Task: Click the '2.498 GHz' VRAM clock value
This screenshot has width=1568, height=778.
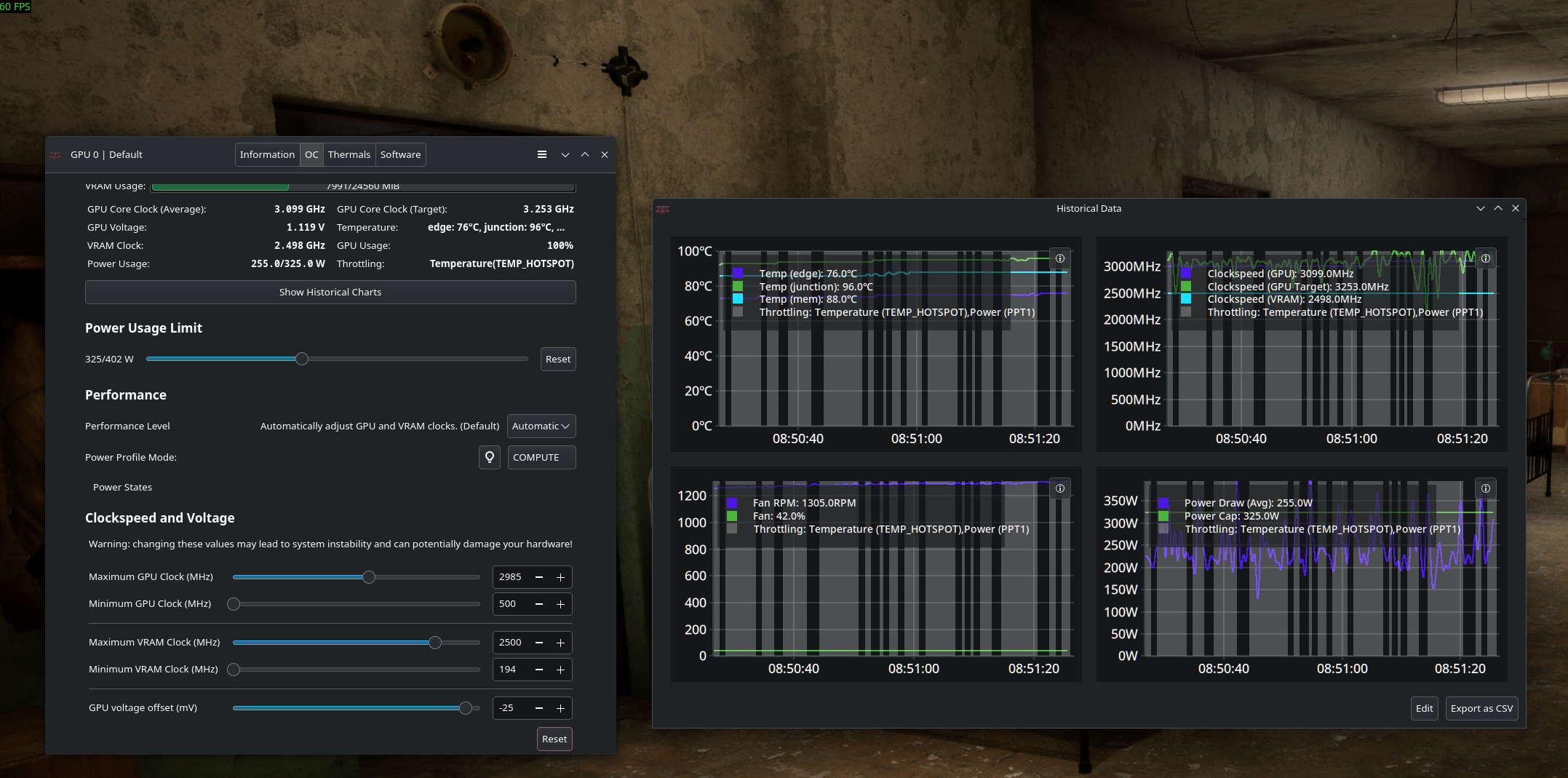Action: click(x=300, y=245)
